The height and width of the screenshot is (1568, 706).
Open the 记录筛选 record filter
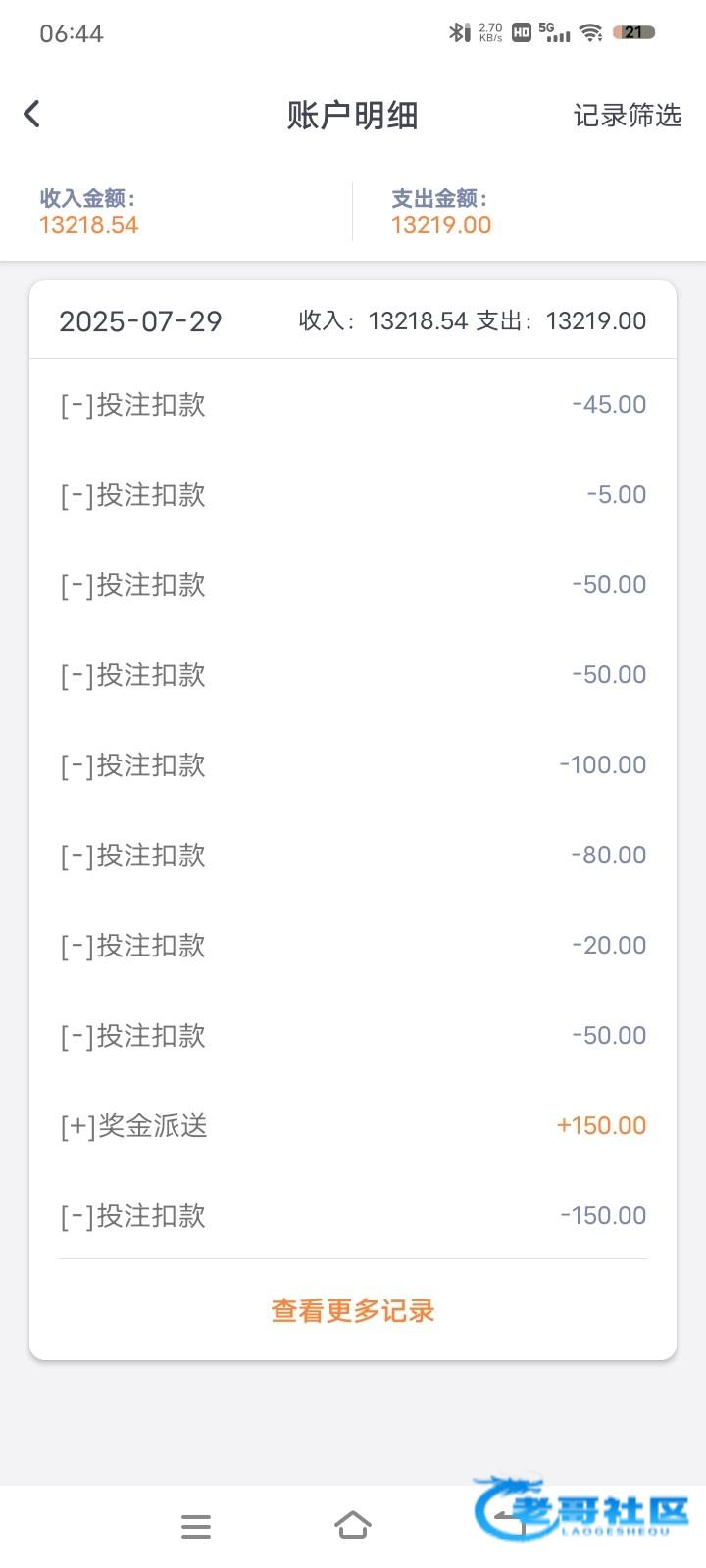627,116
